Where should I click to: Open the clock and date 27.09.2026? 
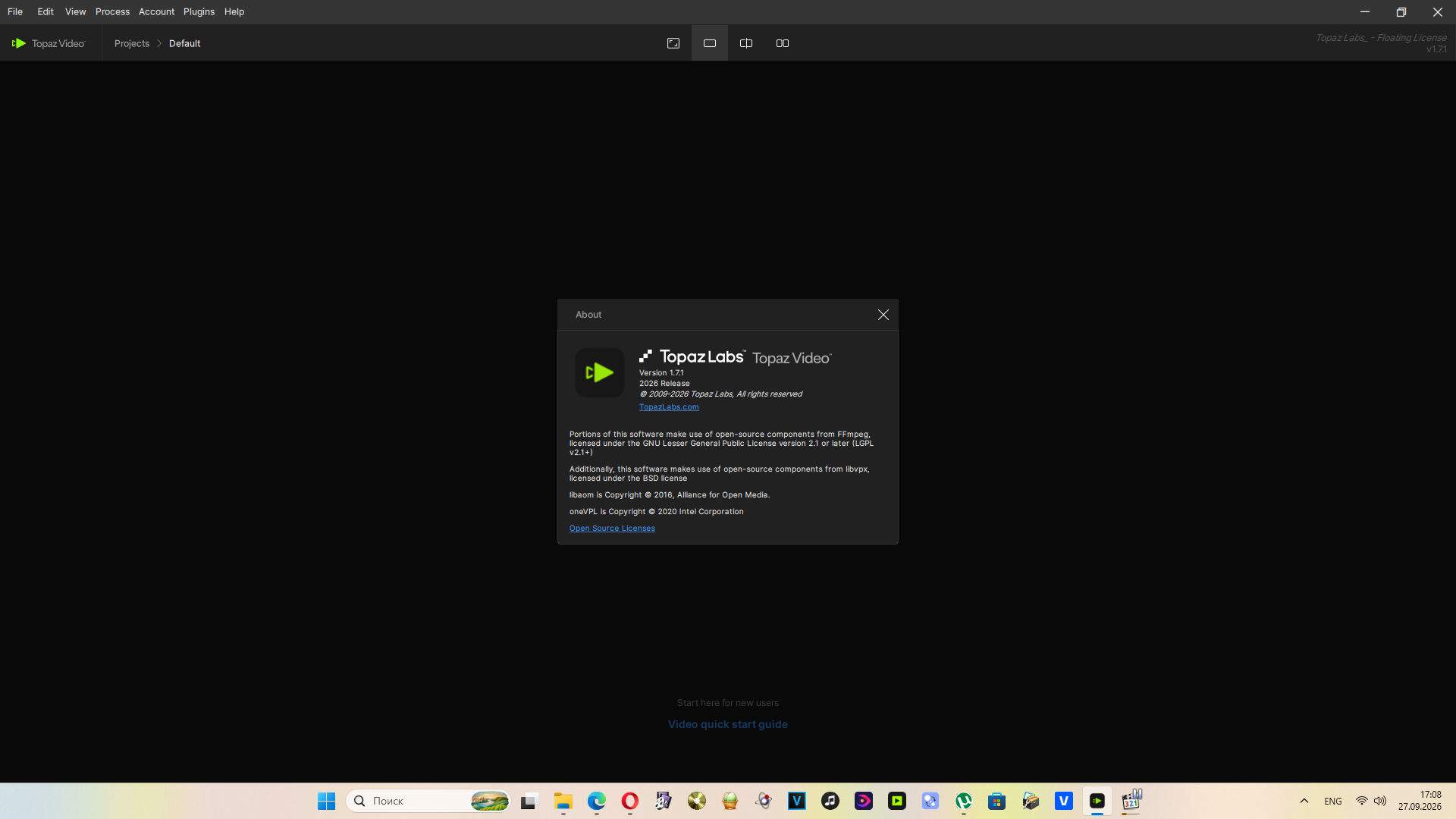1420,801
